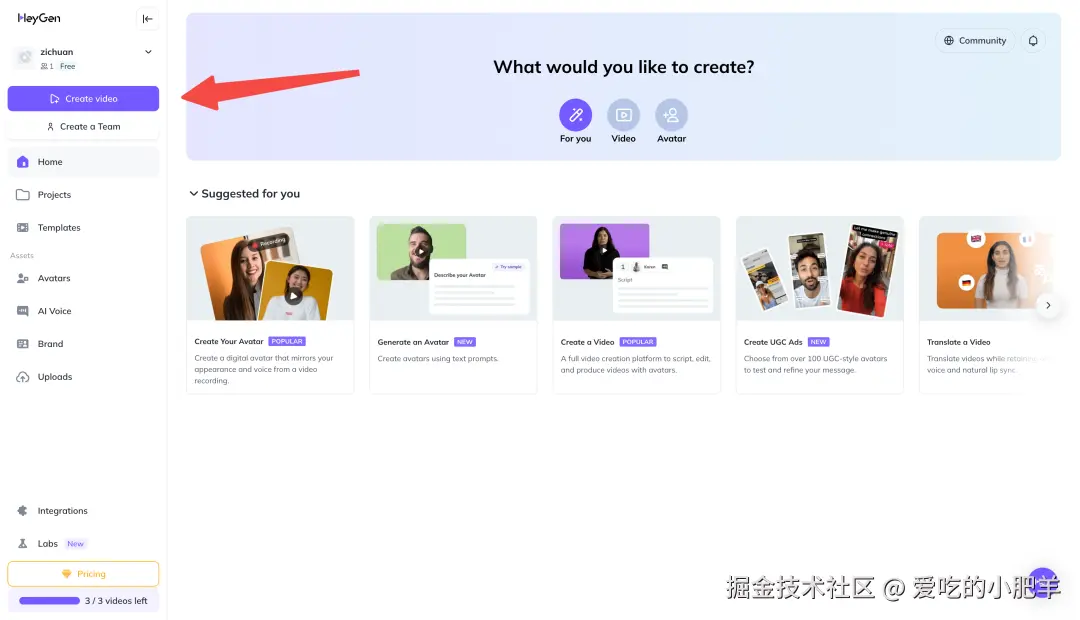Open the Labs section marked New

click(x=48, y=543)
